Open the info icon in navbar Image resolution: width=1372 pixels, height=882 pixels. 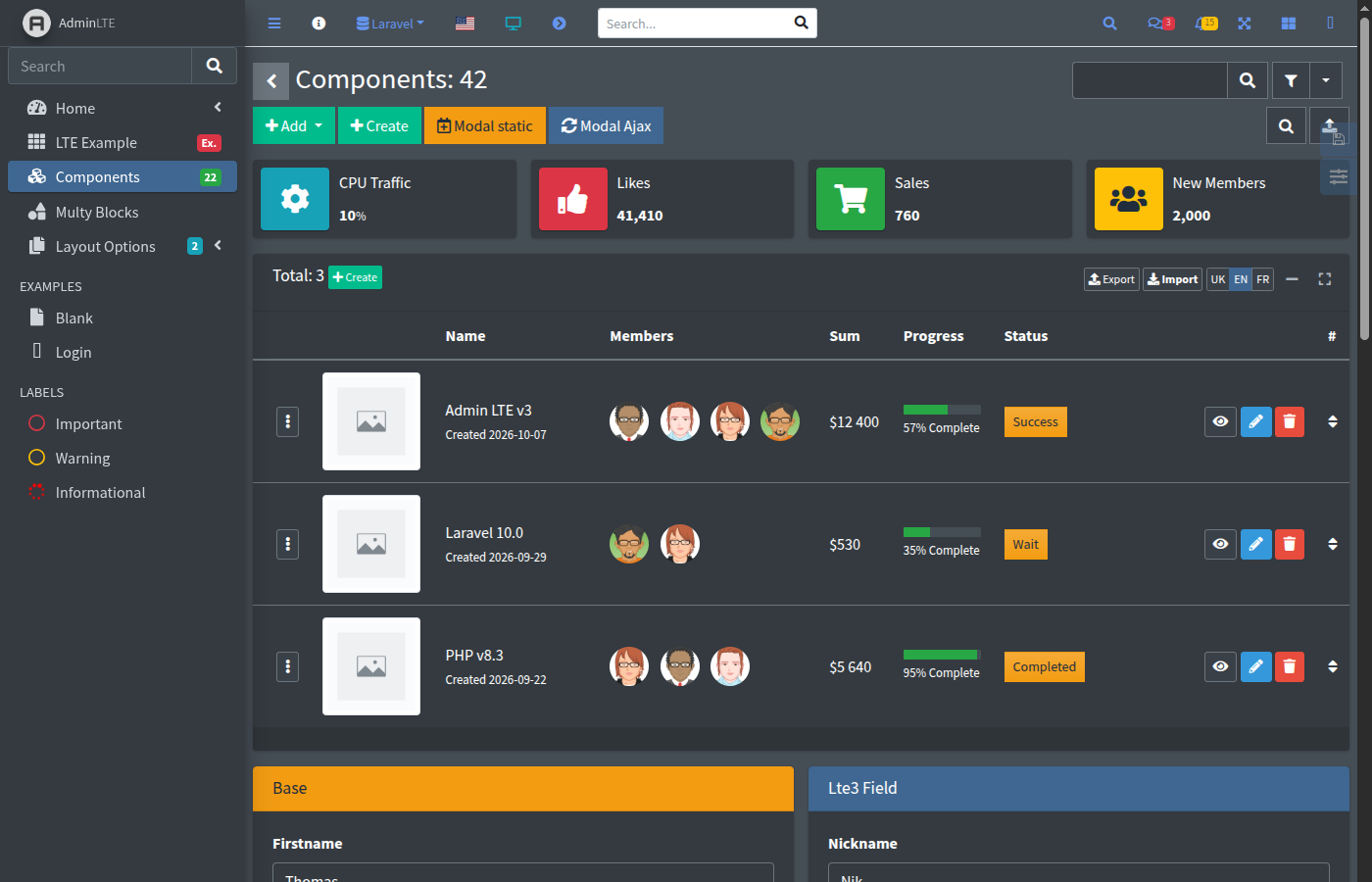318,24
